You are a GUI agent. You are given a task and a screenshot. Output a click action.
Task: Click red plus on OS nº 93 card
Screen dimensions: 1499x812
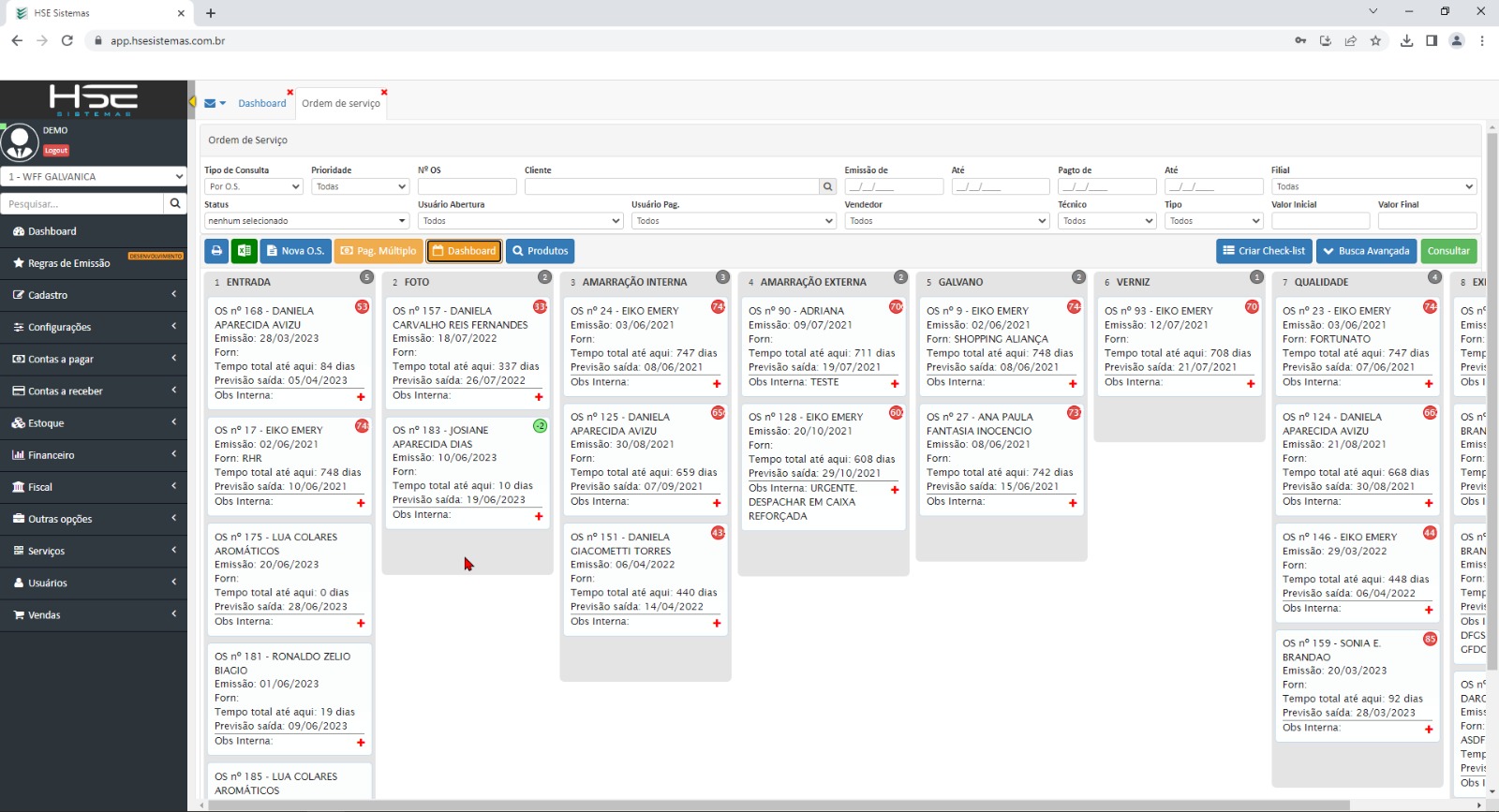[1251, 383]
